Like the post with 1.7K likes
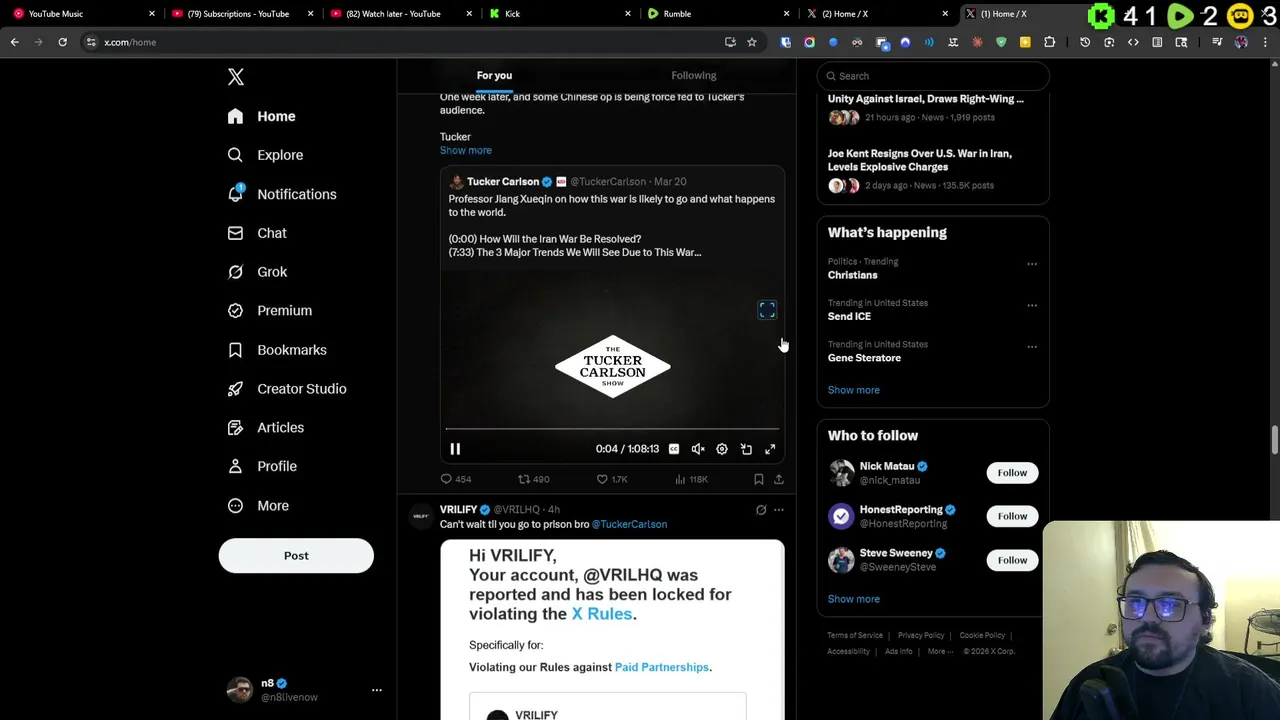 (611, 479)
